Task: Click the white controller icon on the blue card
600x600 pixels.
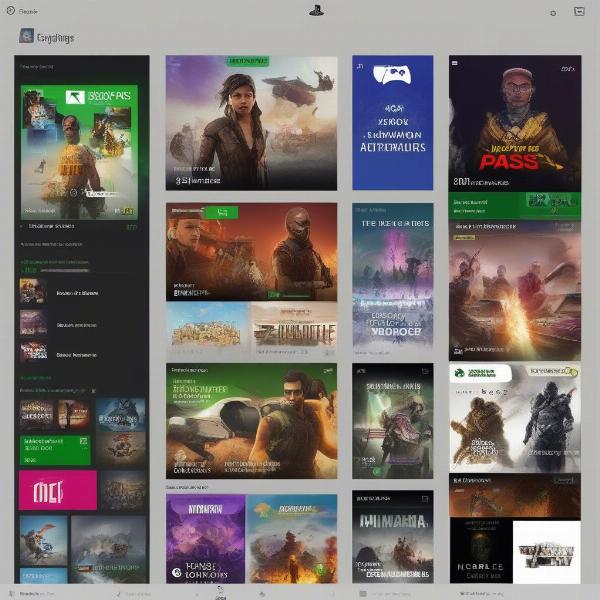Action: click(x=392, y=75)
